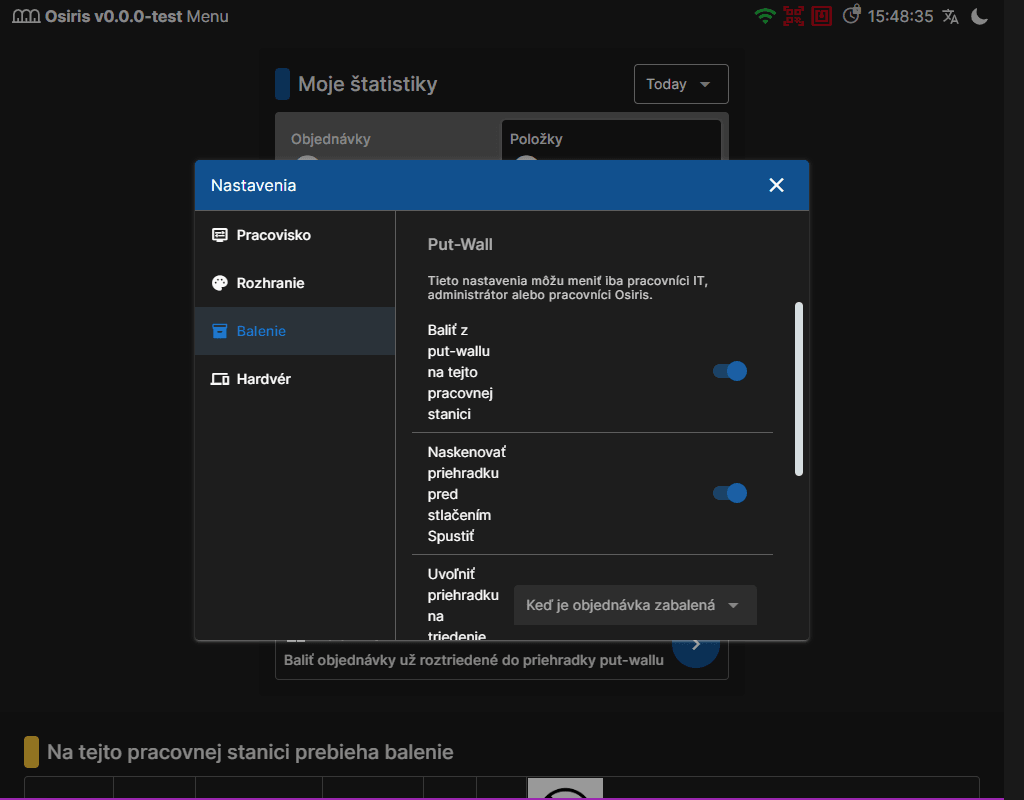Open the language translation icon

[x=950, y=16]
